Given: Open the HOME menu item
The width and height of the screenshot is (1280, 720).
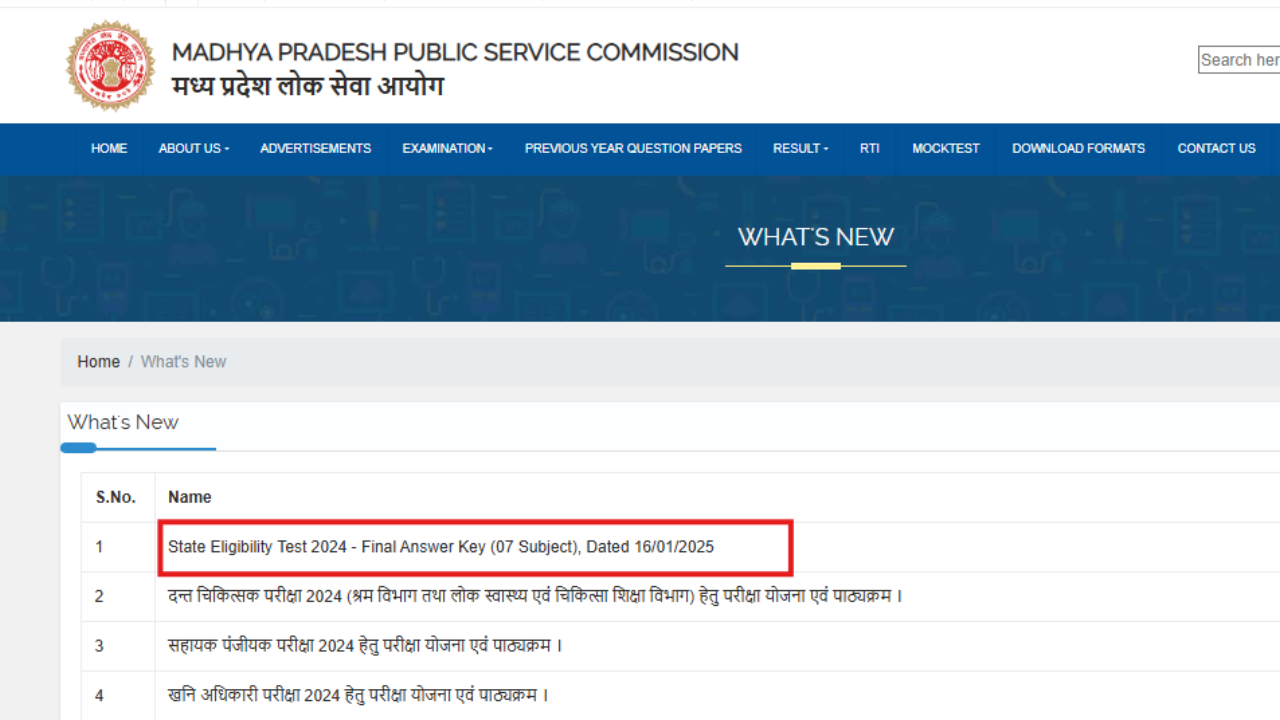Looking at the screenshot, I should tap(108, 148).
